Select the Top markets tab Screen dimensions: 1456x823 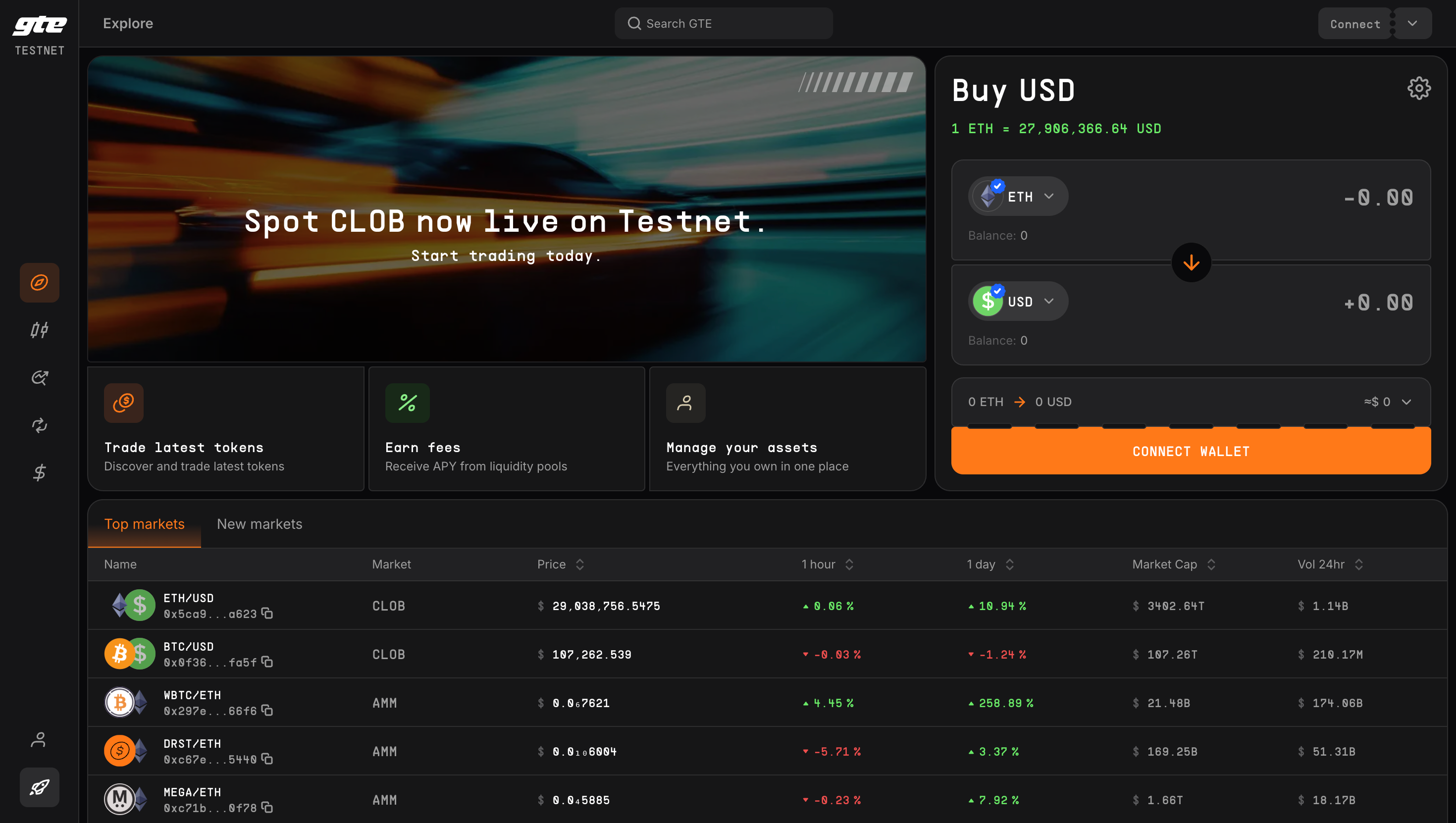[x=144, y=524]
